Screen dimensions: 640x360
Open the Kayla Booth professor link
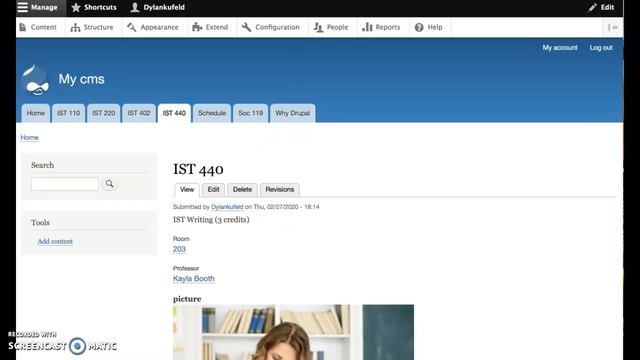pyautogui.click(x=193, y=278)
